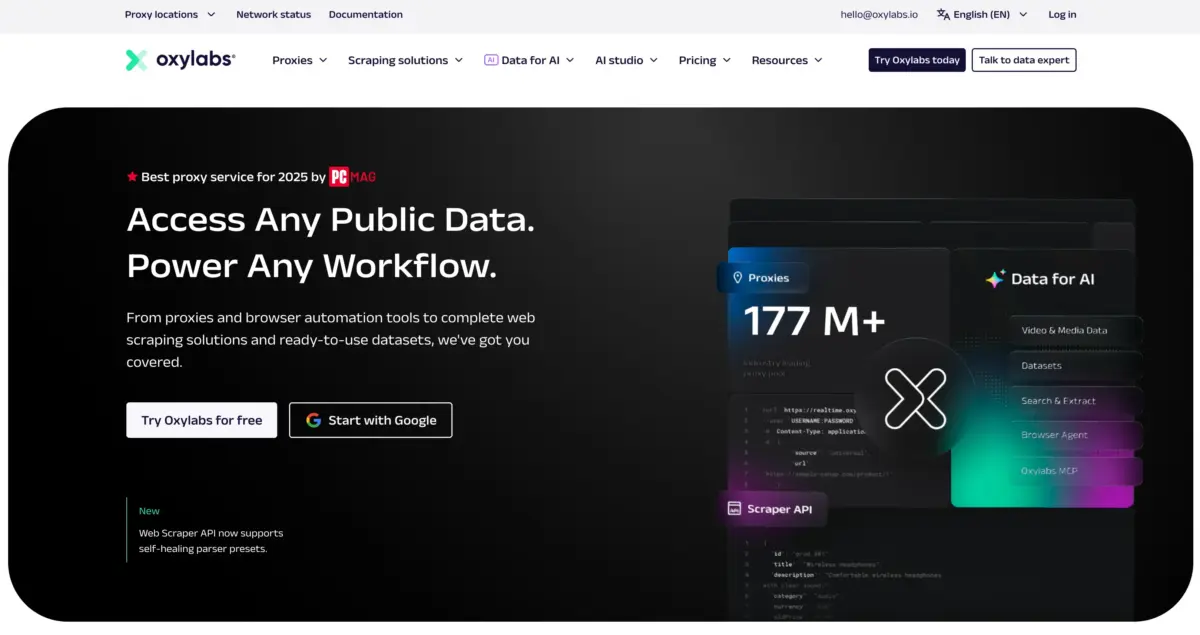Expand the AI studio menu
The image size is (1200, 635).
click(x=627, y=60)
